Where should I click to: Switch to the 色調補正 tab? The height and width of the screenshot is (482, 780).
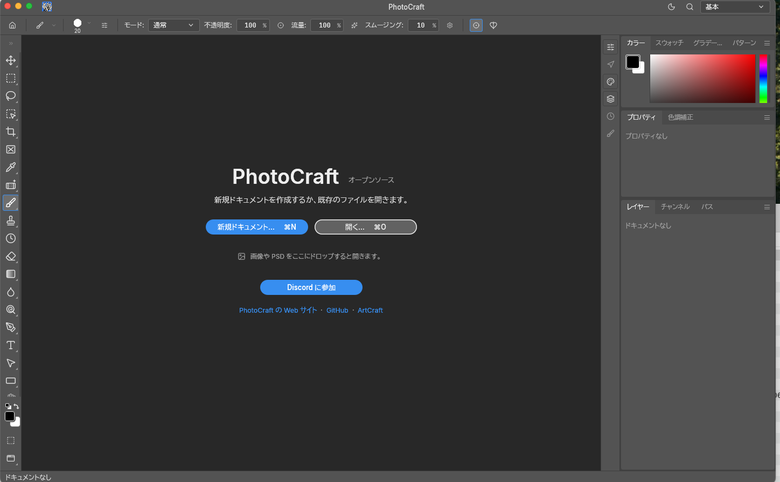680,117
